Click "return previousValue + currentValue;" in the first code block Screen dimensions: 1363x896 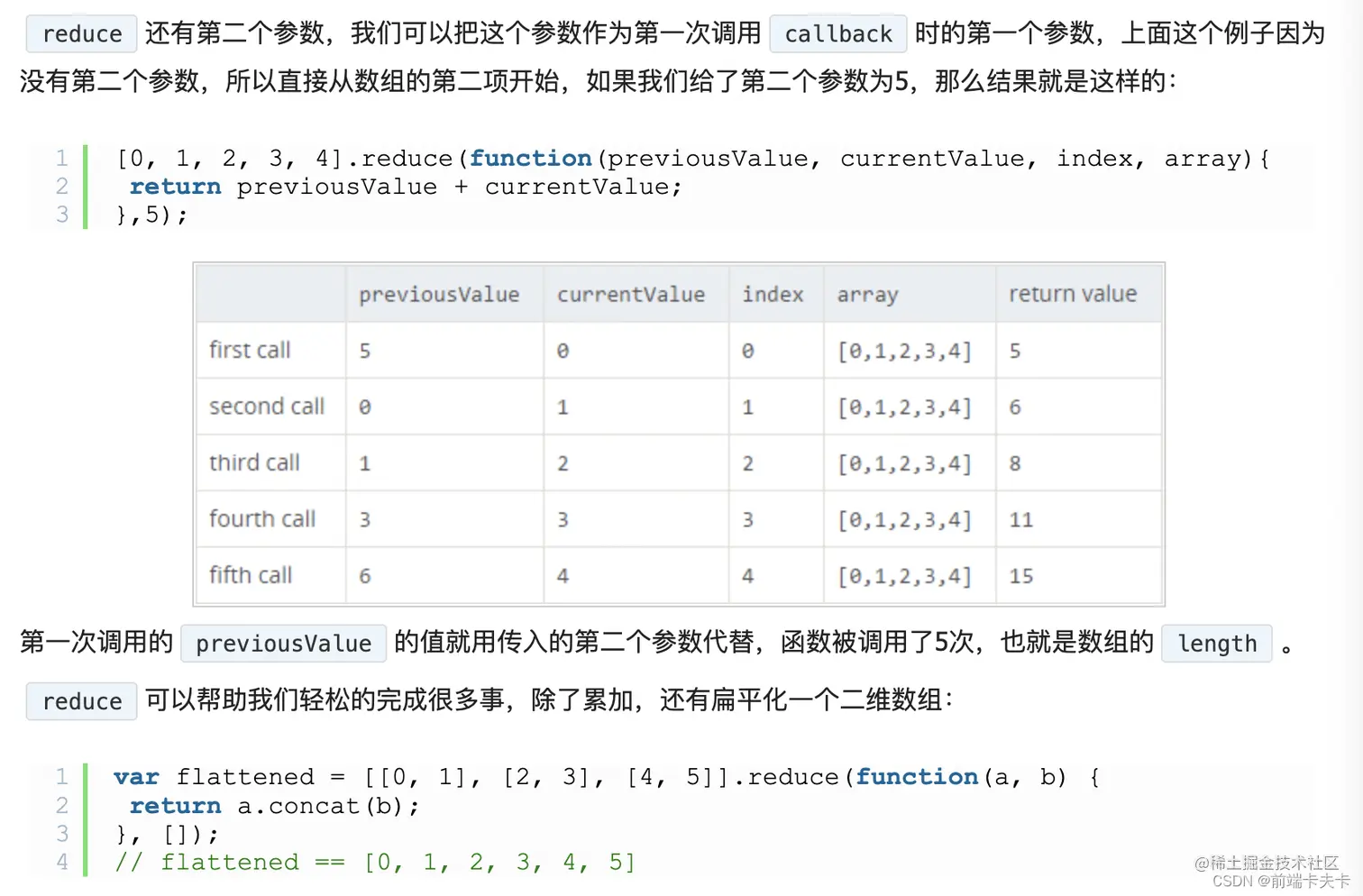pyautogui.click(x=407, y=187)
